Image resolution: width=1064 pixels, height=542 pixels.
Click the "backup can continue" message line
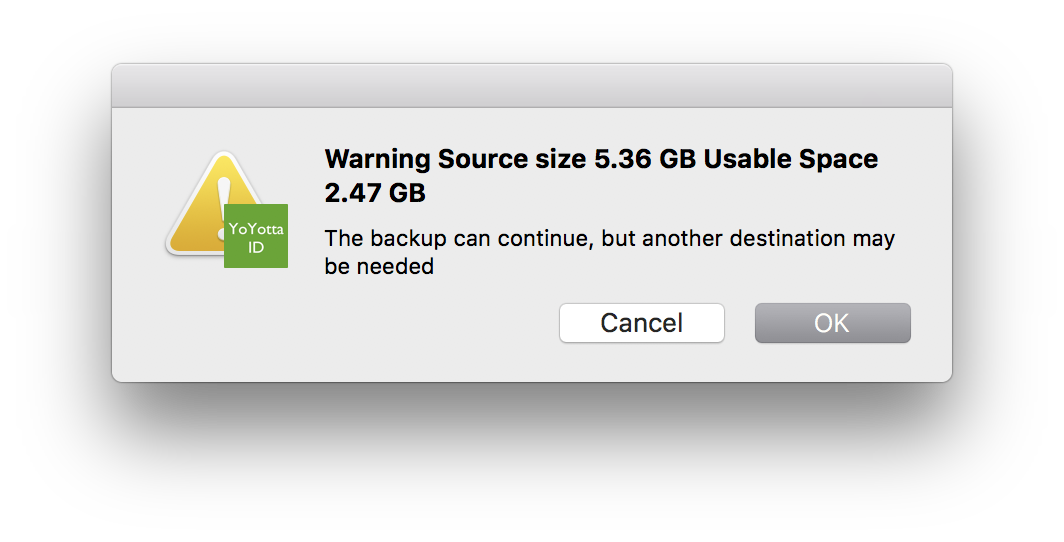point(609,239)
